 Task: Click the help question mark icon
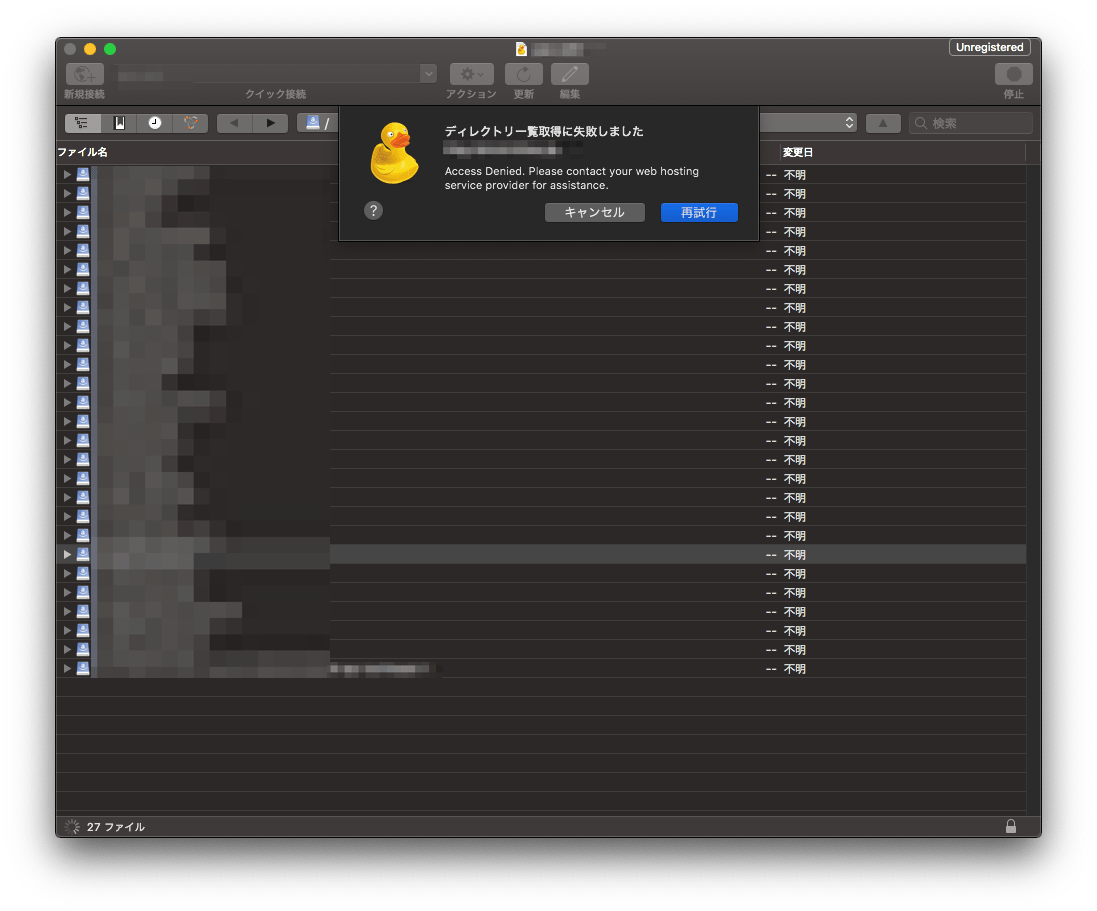tap(373, 210)
